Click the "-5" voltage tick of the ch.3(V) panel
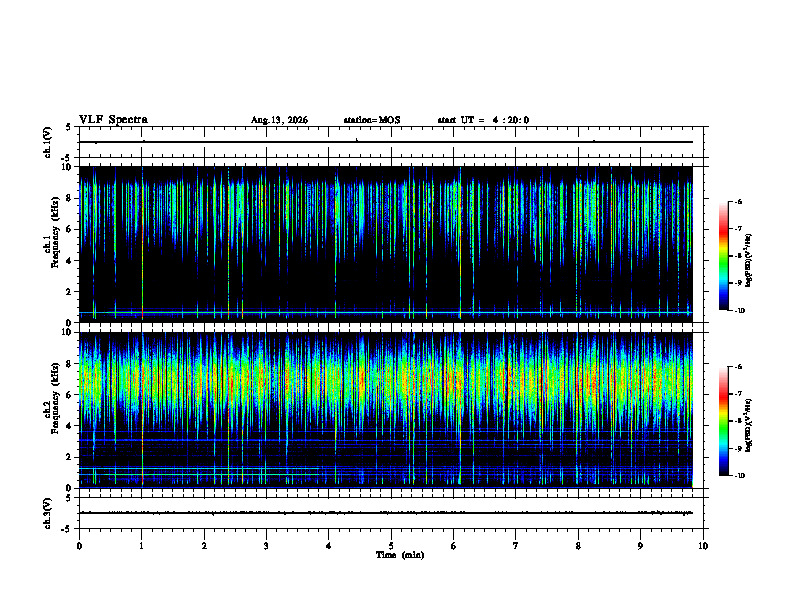The width and height of the screenshot is (792, 612). pos(67,529)
